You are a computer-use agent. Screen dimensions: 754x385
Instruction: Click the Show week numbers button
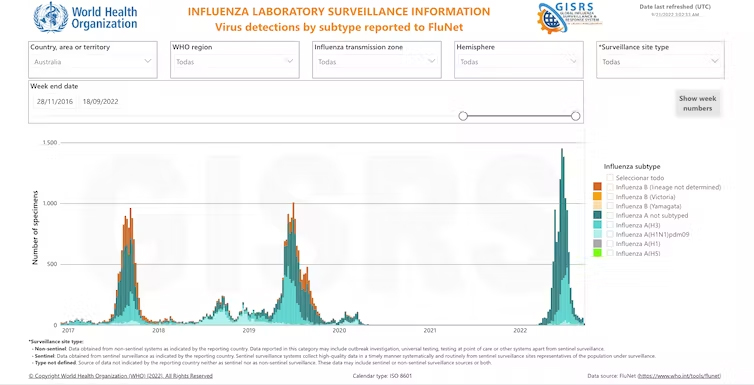coord(698,103)
